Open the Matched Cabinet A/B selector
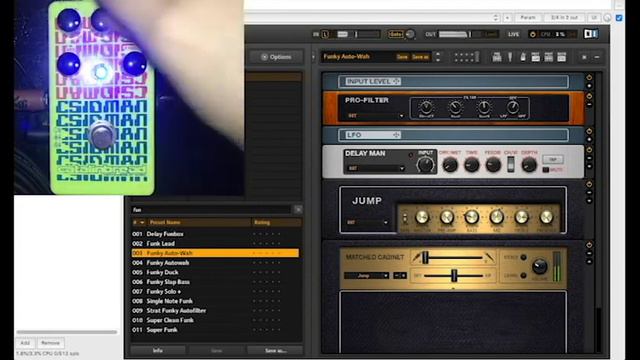The width and height of the screenshot is (640, 360). click(x=400, y=276)
